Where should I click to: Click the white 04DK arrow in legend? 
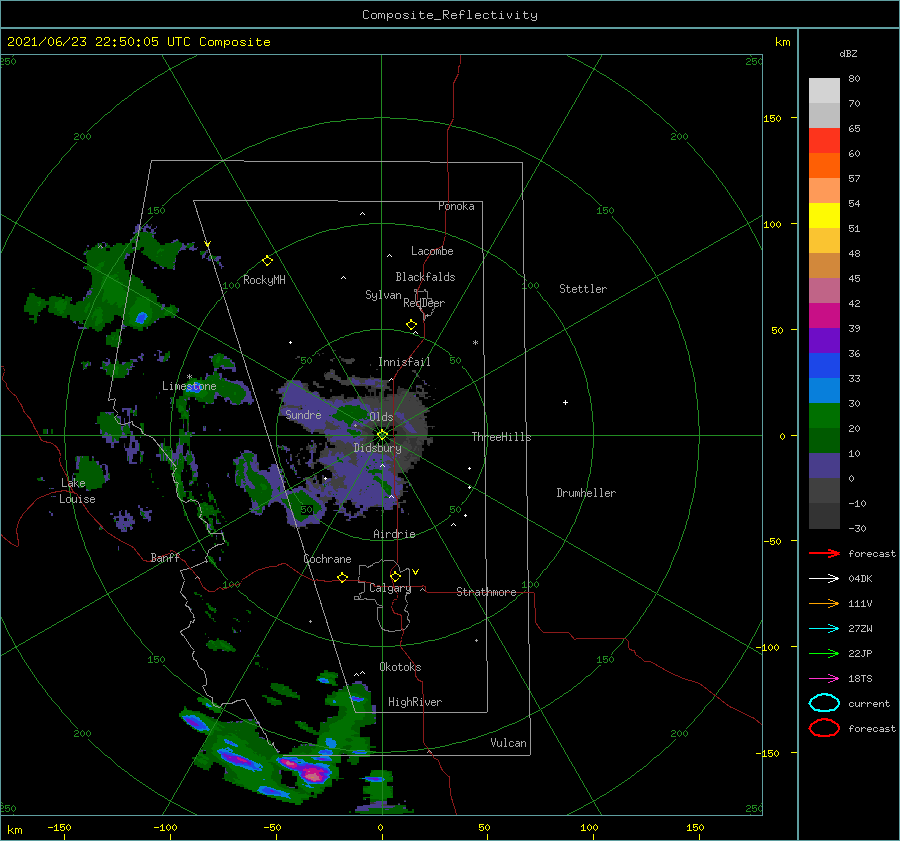(x=824, y=579)
